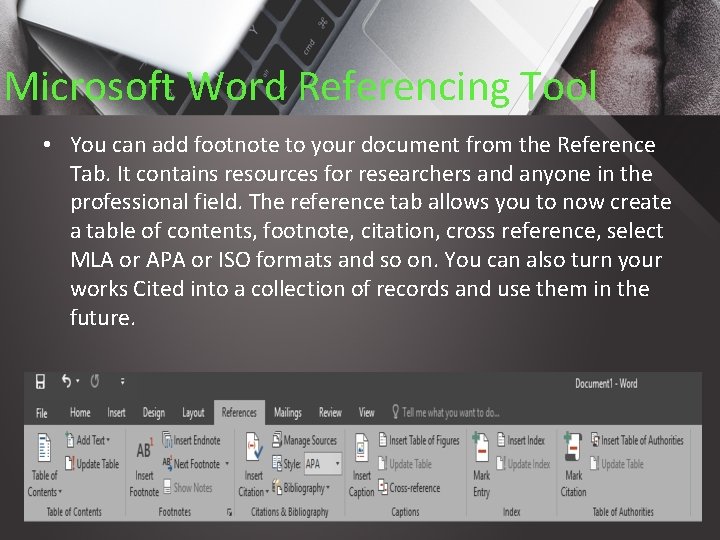Open the Footnotes dialog launcher
Image resolution: width=720 pixels, height=540 pixels.
point(229,512)
